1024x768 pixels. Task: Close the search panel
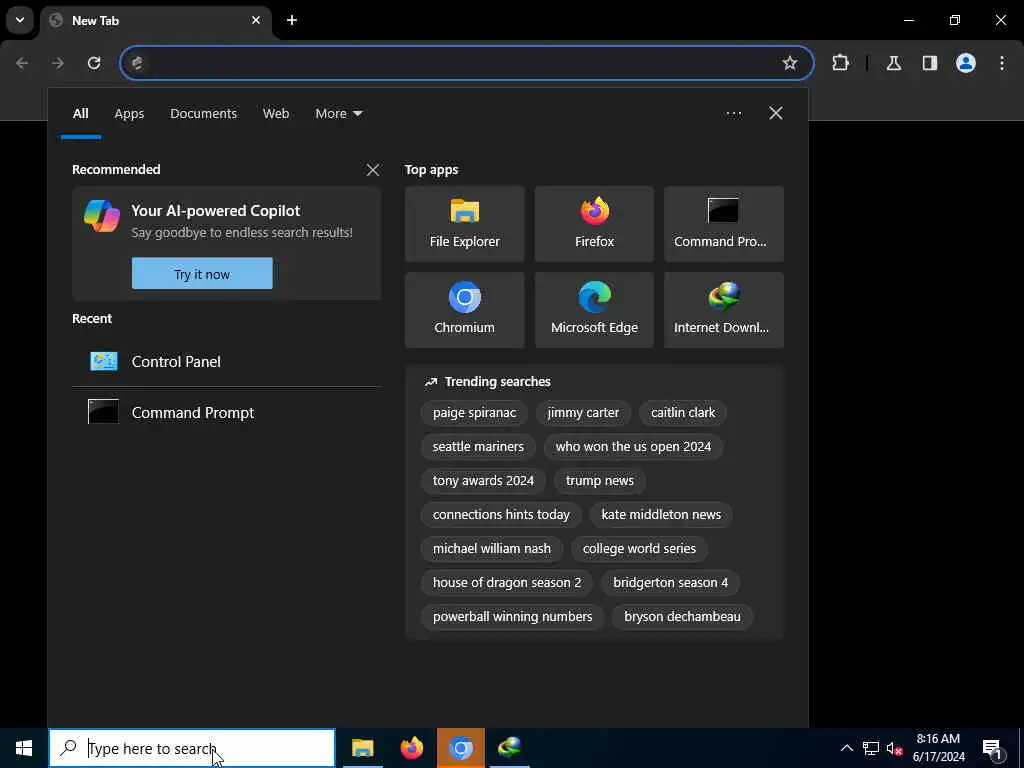coord(776,114)
